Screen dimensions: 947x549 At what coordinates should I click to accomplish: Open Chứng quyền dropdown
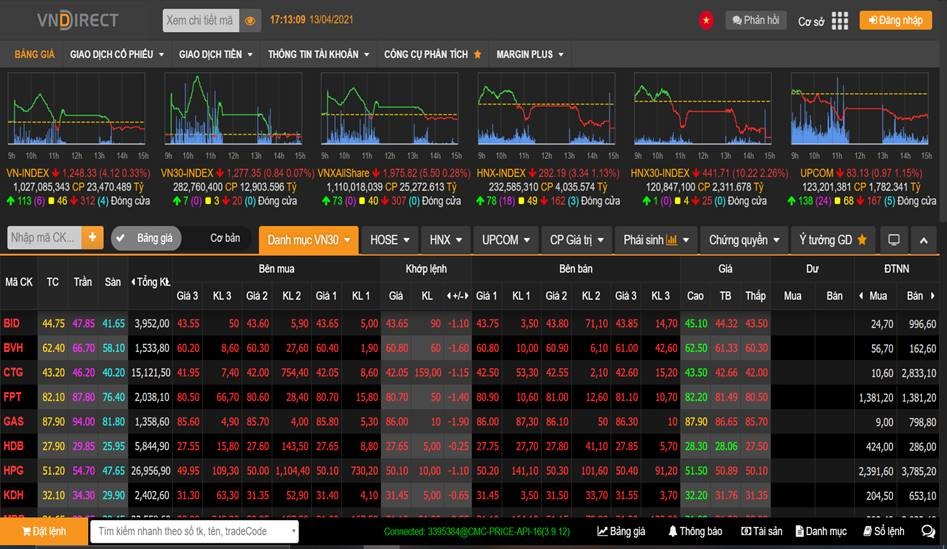pyautogui.click(x=744, y=240)
